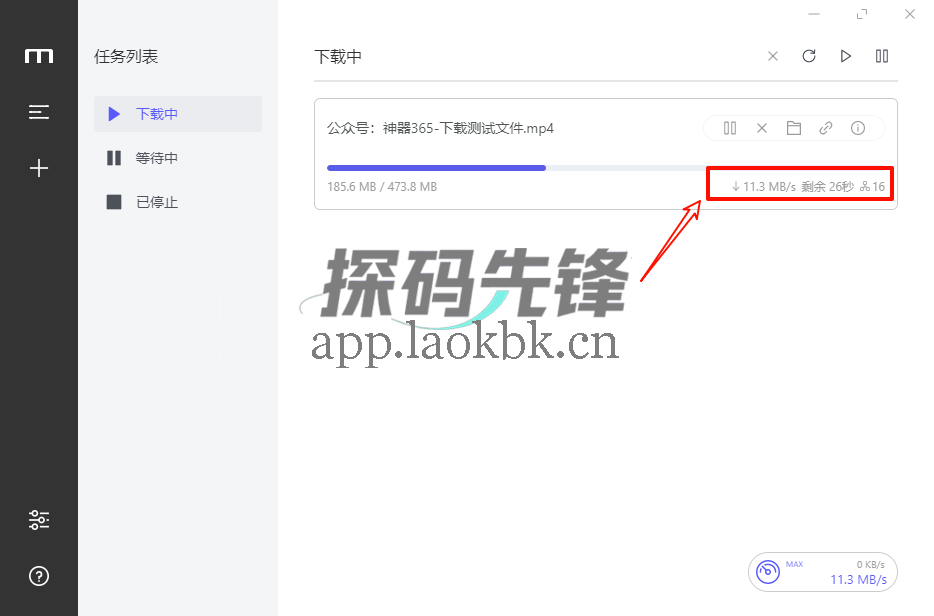This screenshot has width=934, height=616.
Task: Pause all tasks from header toolbar
Action: 882,56
